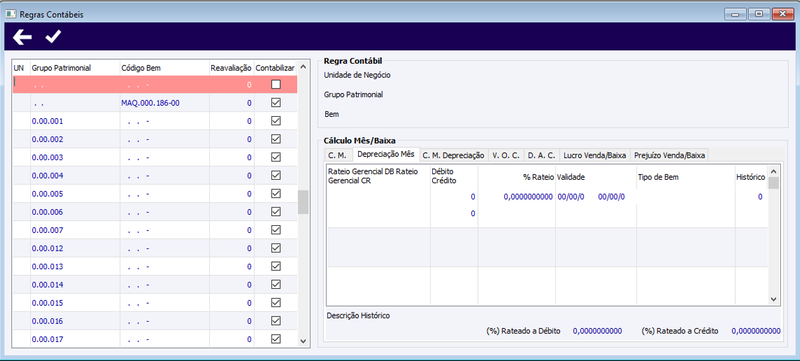Viewport: 800px width, 361px height.
Task: Minimize the Regras Contábeis window
Action: (736, 14)
